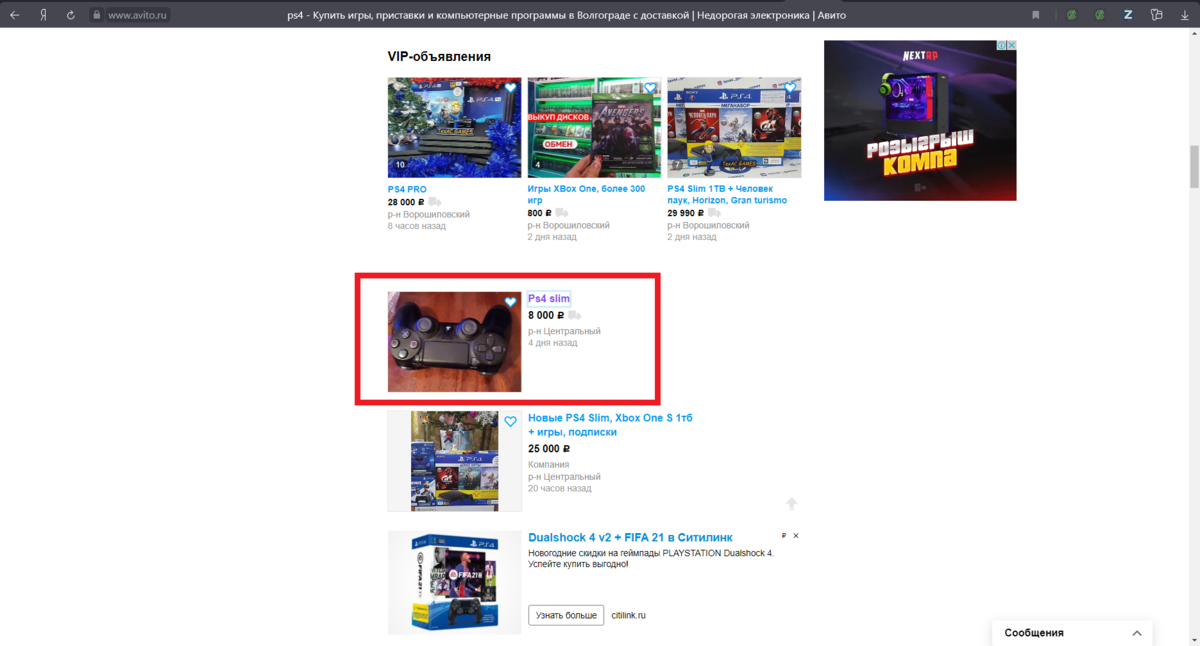Viewport: 1200px width, 646px height.
Task: Click the delivery truck icon beside 800 ₽
Action: [561, 213]
